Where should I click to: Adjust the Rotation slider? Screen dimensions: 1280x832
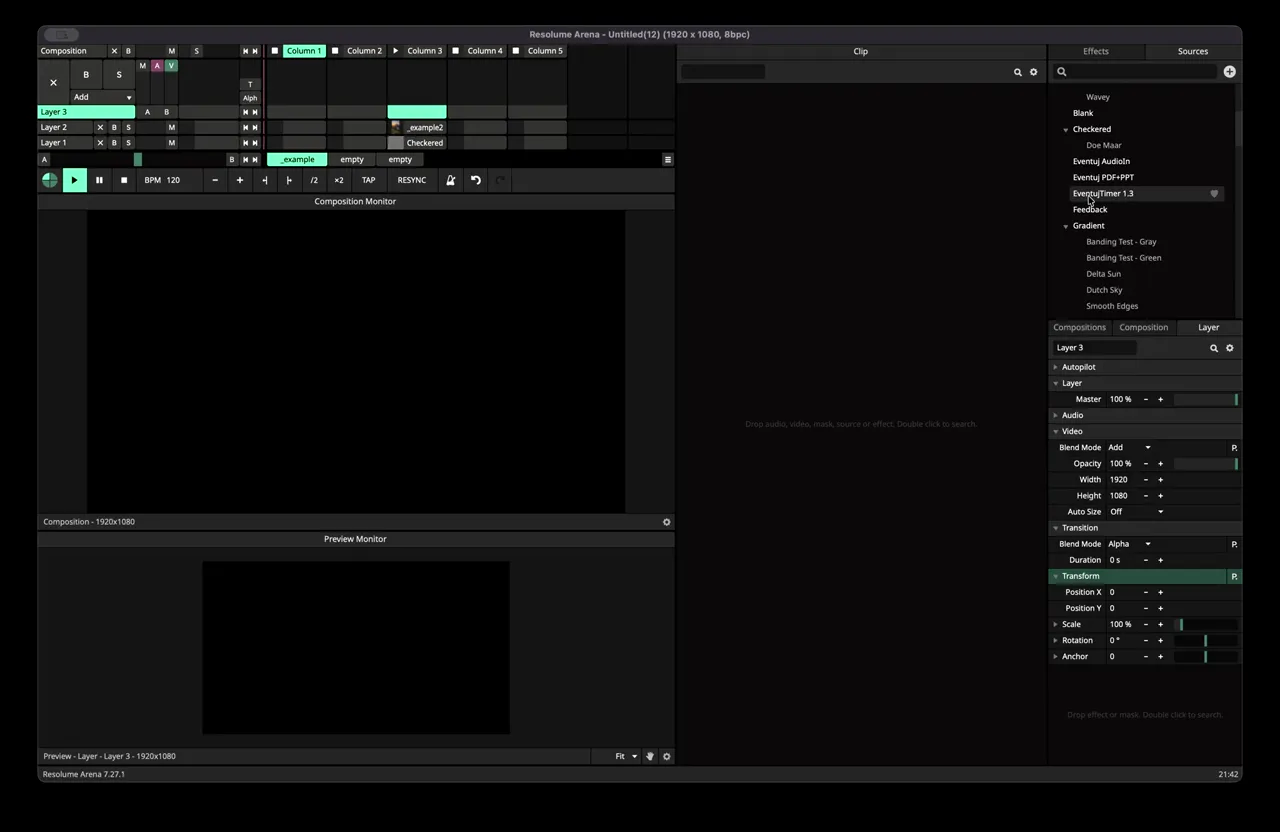(1206, 641)
